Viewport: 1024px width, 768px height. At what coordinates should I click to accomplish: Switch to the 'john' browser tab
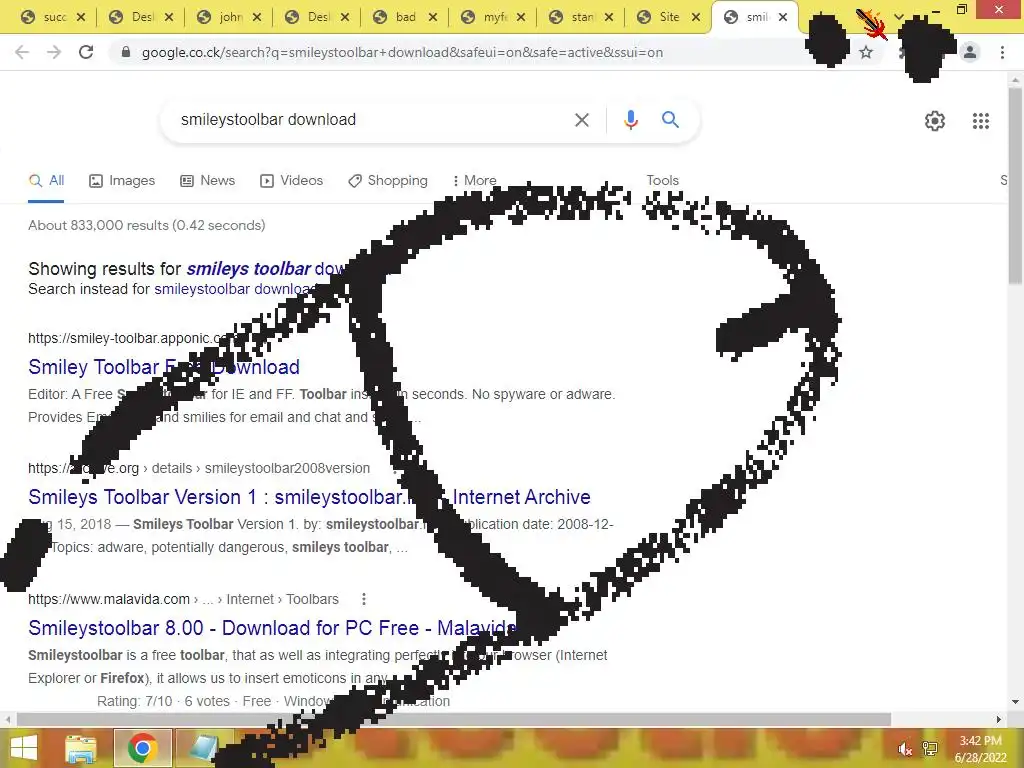coord(221,17)
